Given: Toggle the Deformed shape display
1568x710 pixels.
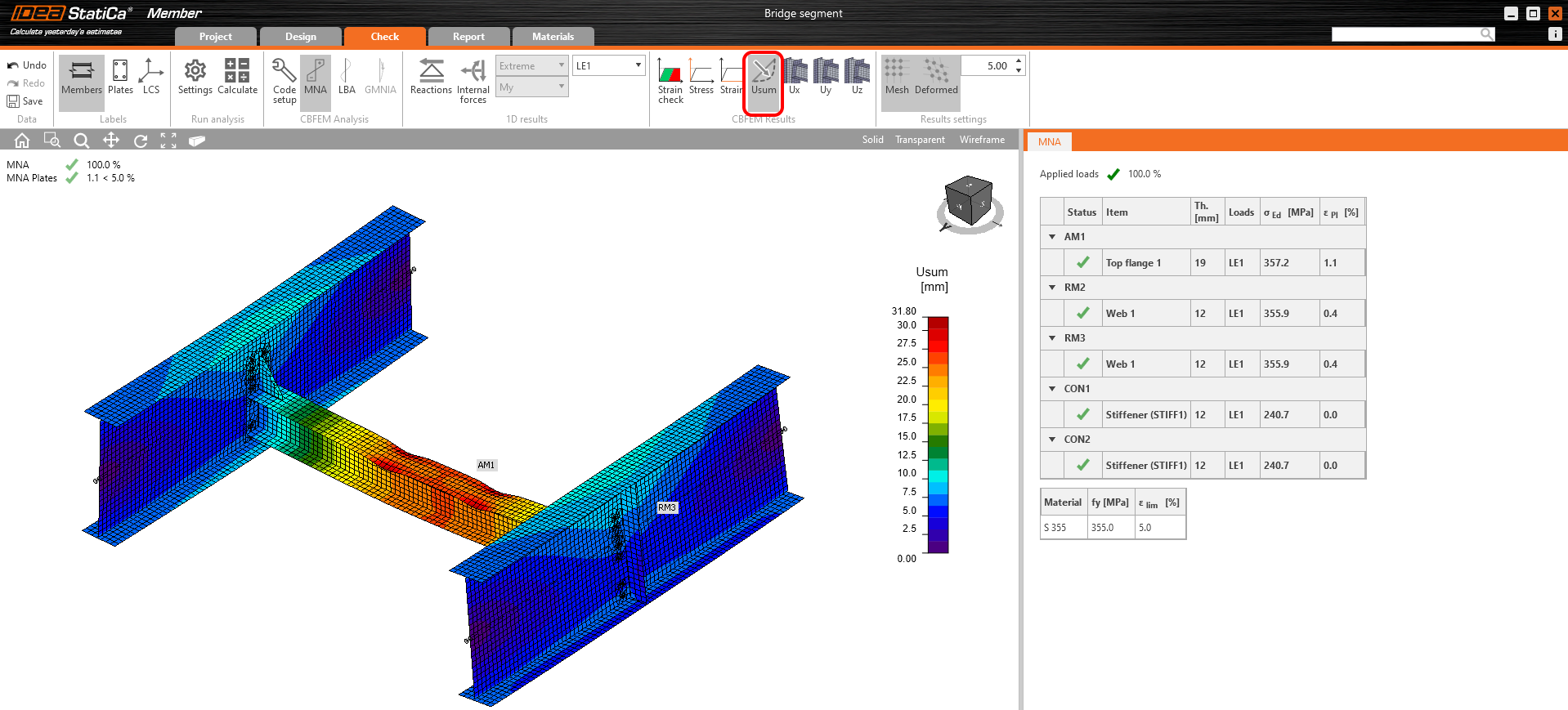Looking at the screenshot, I should tap(936, 77).
